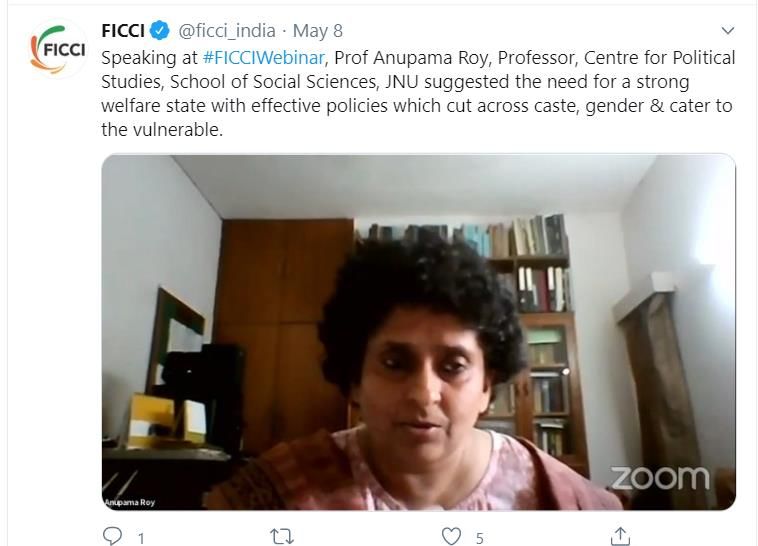This screenshot has width=758, height=546.
Task: Click the FICCI display name
Action: point(123,31)
